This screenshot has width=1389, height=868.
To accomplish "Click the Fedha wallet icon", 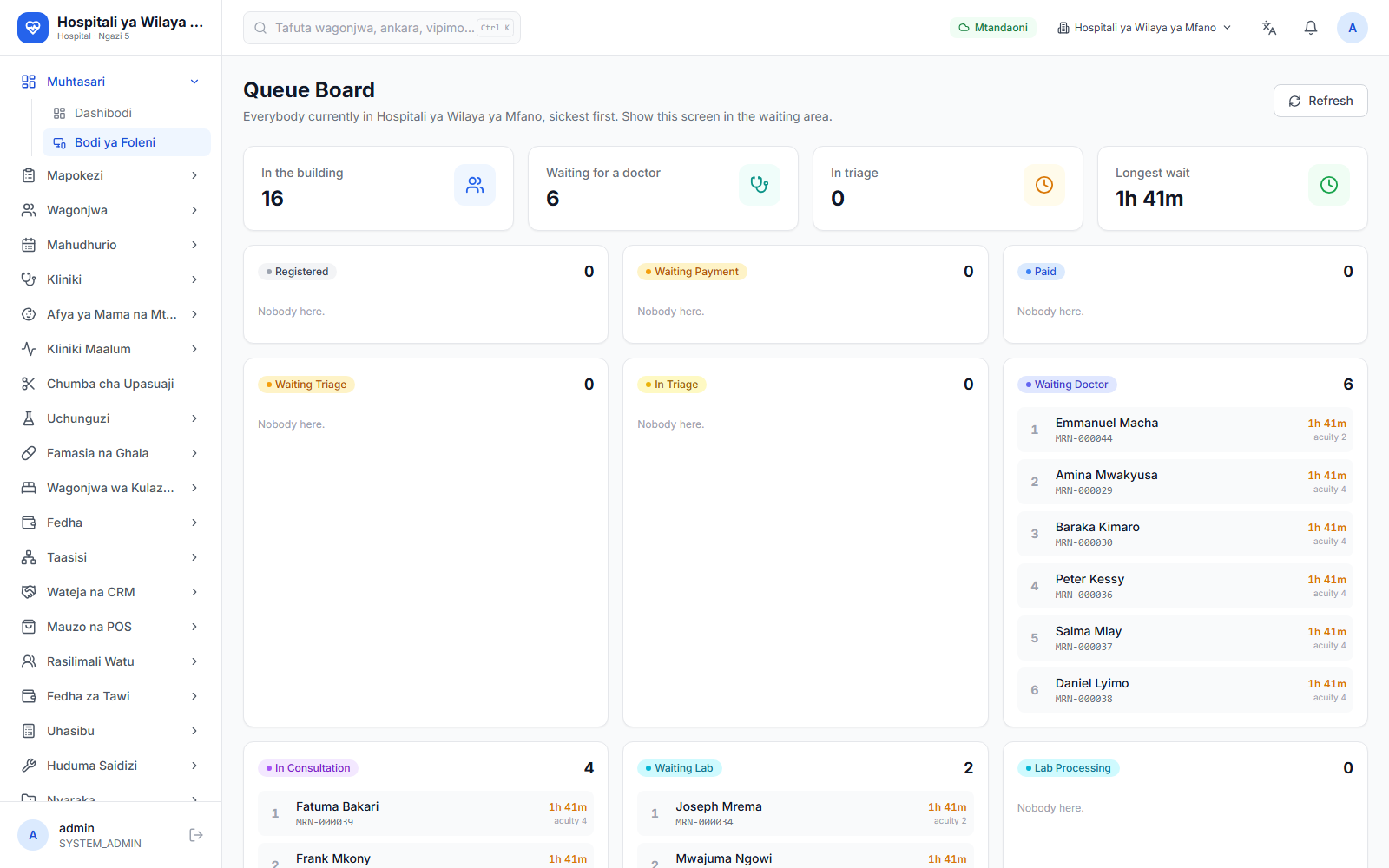I will pos(29,523).
